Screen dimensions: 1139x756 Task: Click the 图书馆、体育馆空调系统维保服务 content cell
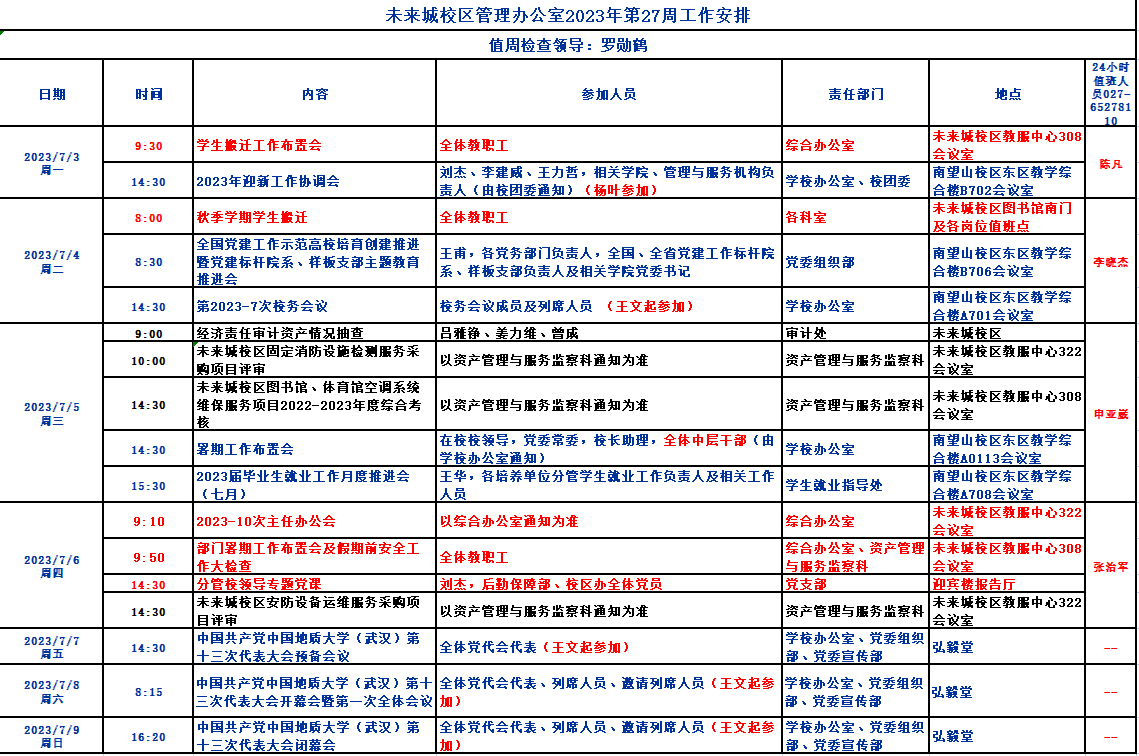click(x=315, y=405)
